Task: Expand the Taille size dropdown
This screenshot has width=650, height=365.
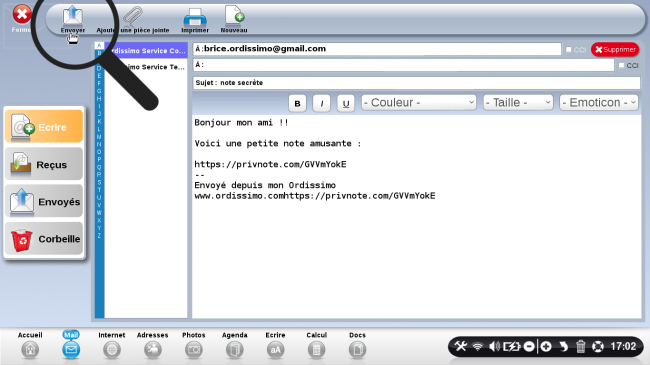Action: click(518, 102)
